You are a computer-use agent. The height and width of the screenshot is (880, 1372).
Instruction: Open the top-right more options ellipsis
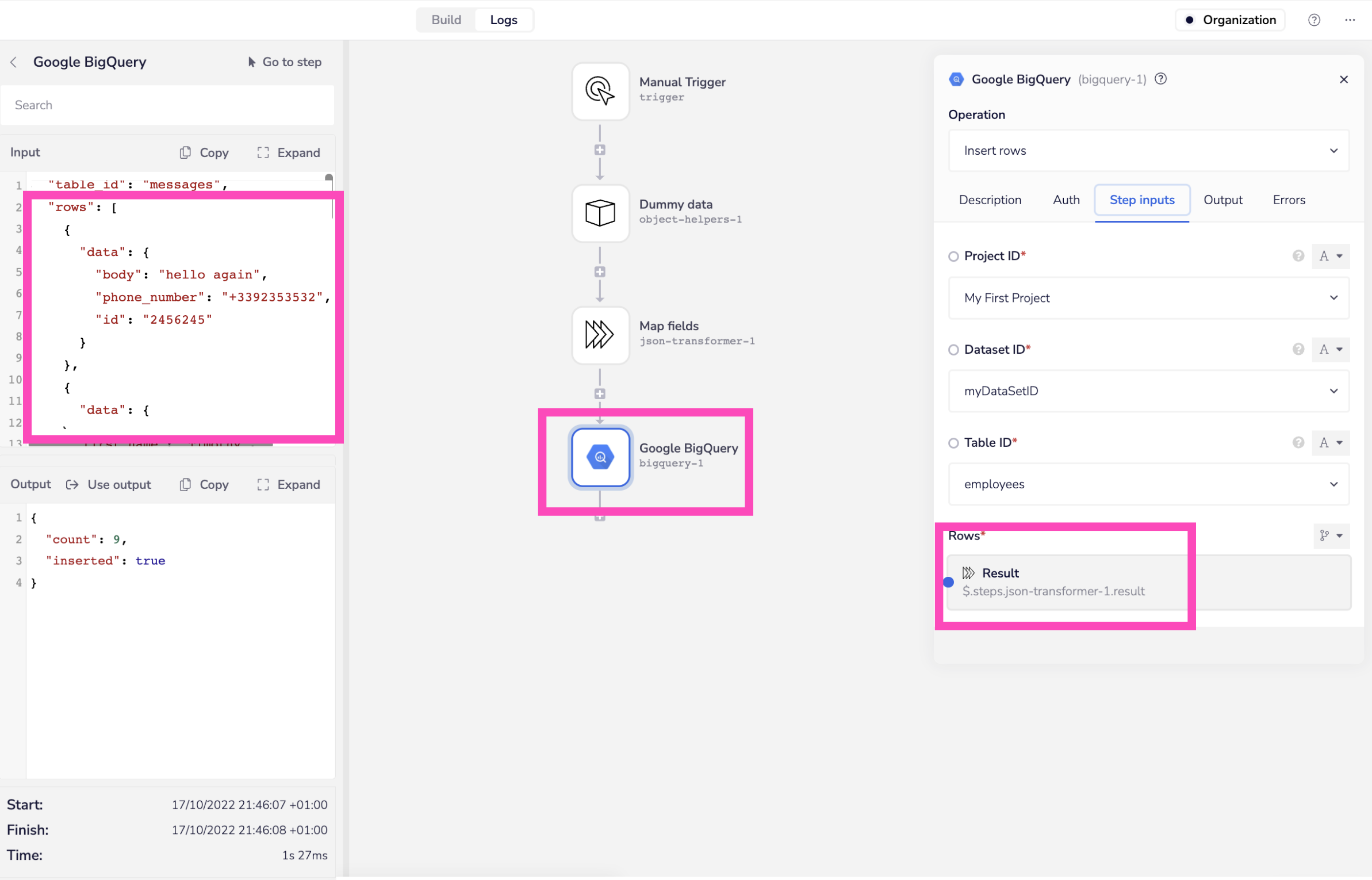pos(1350,20)
